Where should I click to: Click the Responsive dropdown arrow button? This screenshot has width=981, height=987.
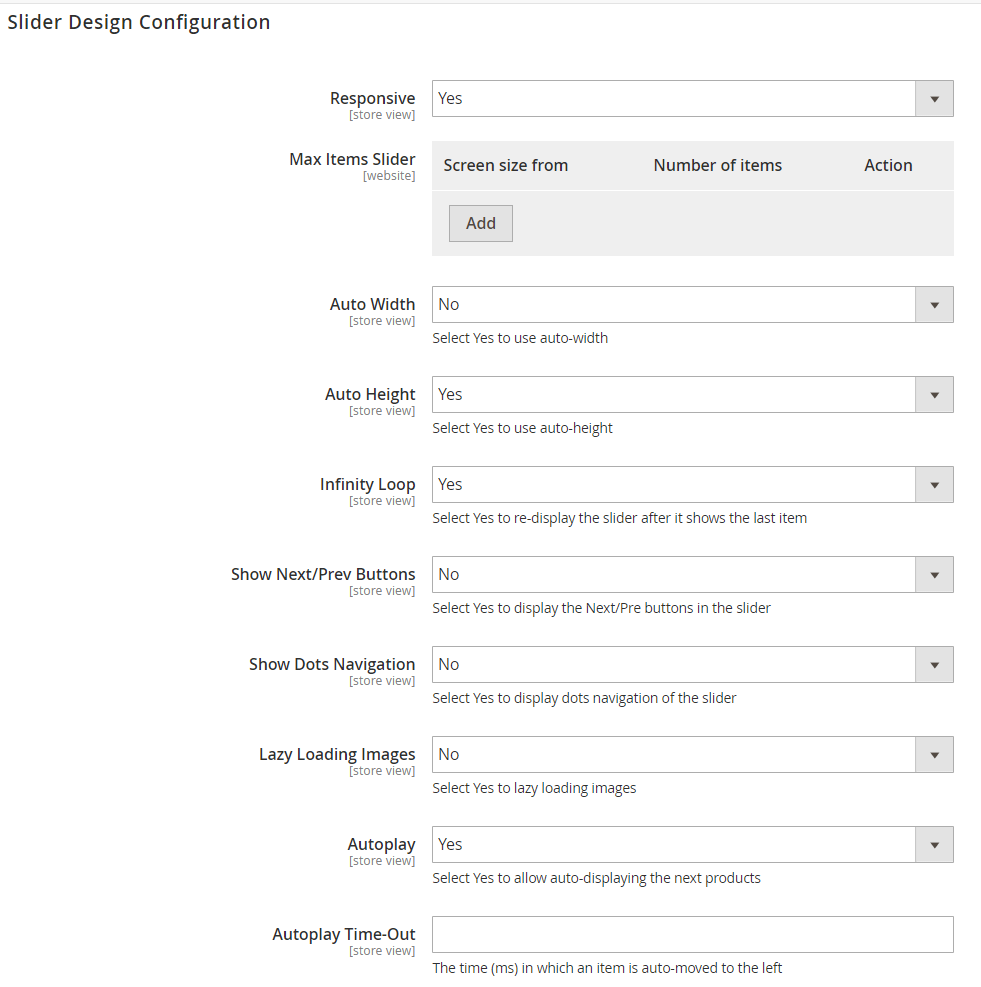pos(934,99)
